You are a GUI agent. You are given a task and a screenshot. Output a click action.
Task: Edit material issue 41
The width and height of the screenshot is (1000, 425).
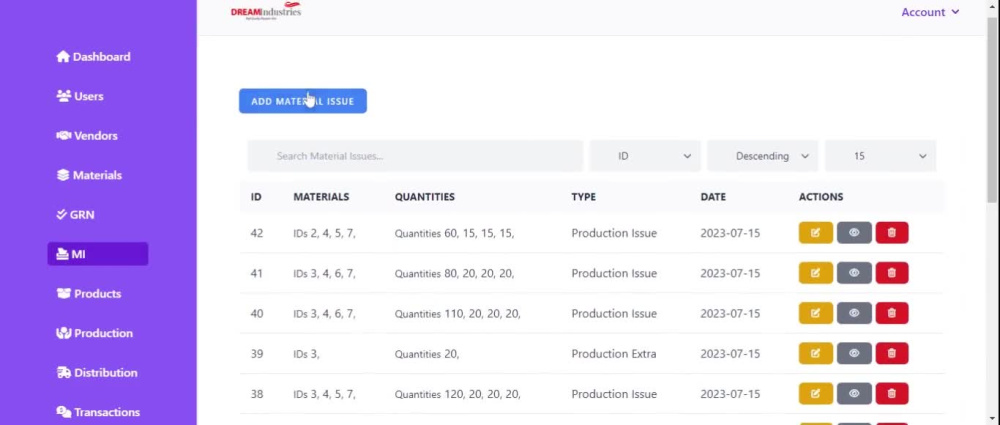(x=816, y=273)
